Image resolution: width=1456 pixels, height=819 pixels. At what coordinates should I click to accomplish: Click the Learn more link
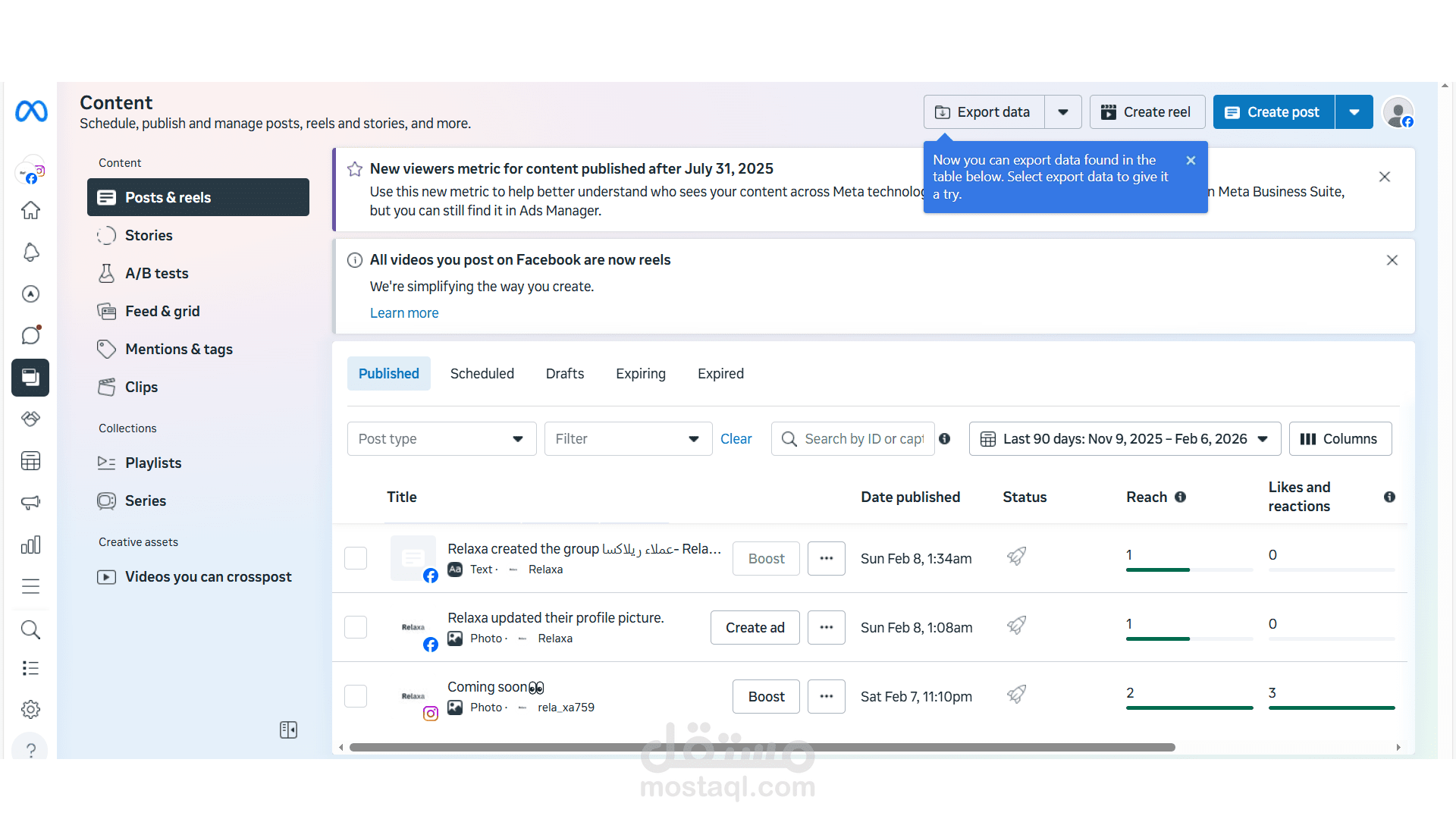pyautogui.click(x=404, y=312)
